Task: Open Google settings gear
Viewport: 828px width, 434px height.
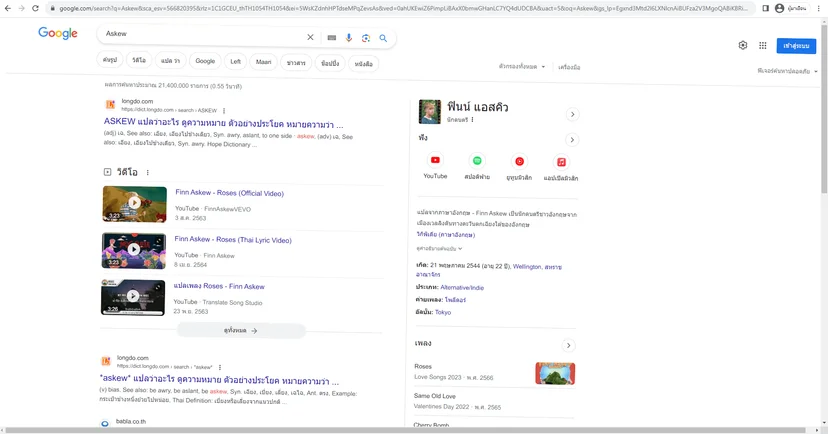Action: 743,45
